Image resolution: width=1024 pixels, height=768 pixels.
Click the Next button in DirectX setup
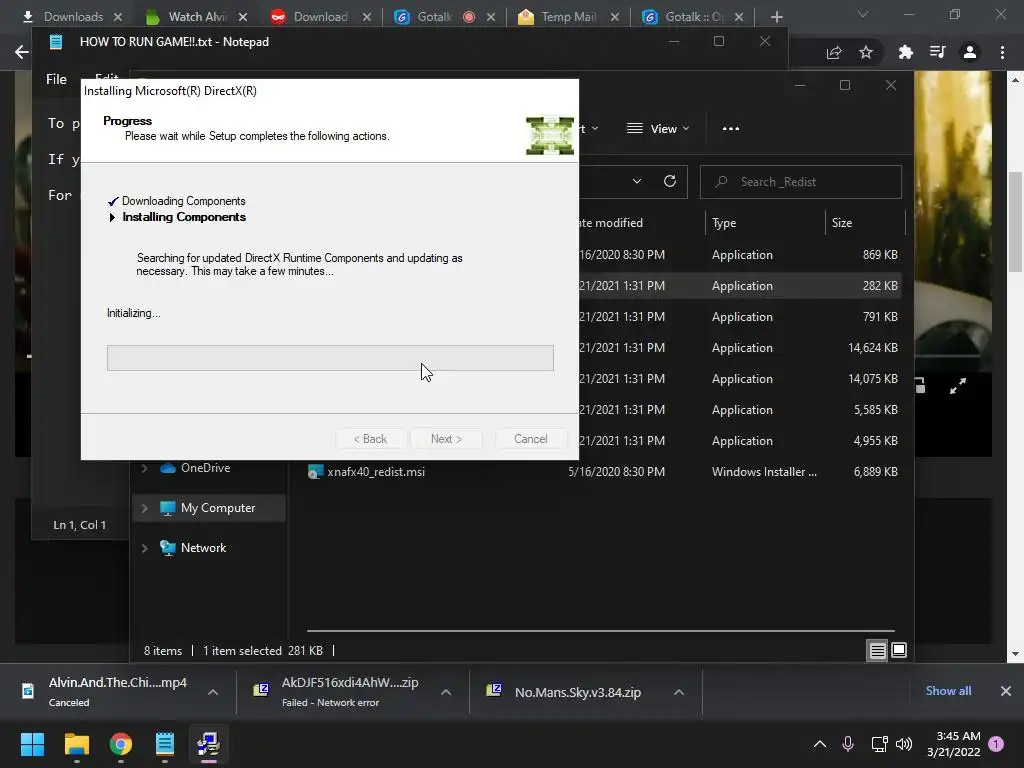tap(447, 439)
